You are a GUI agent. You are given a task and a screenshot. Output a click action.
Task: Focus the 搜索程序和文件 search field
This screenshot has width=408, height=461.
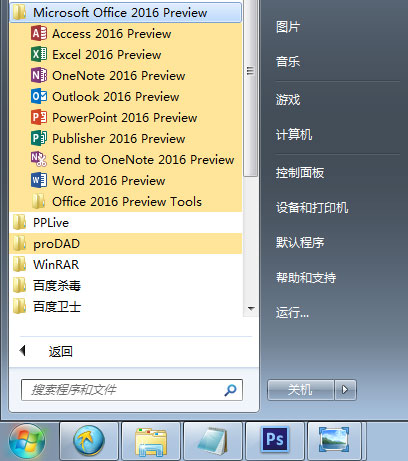[x=132, y=390]
